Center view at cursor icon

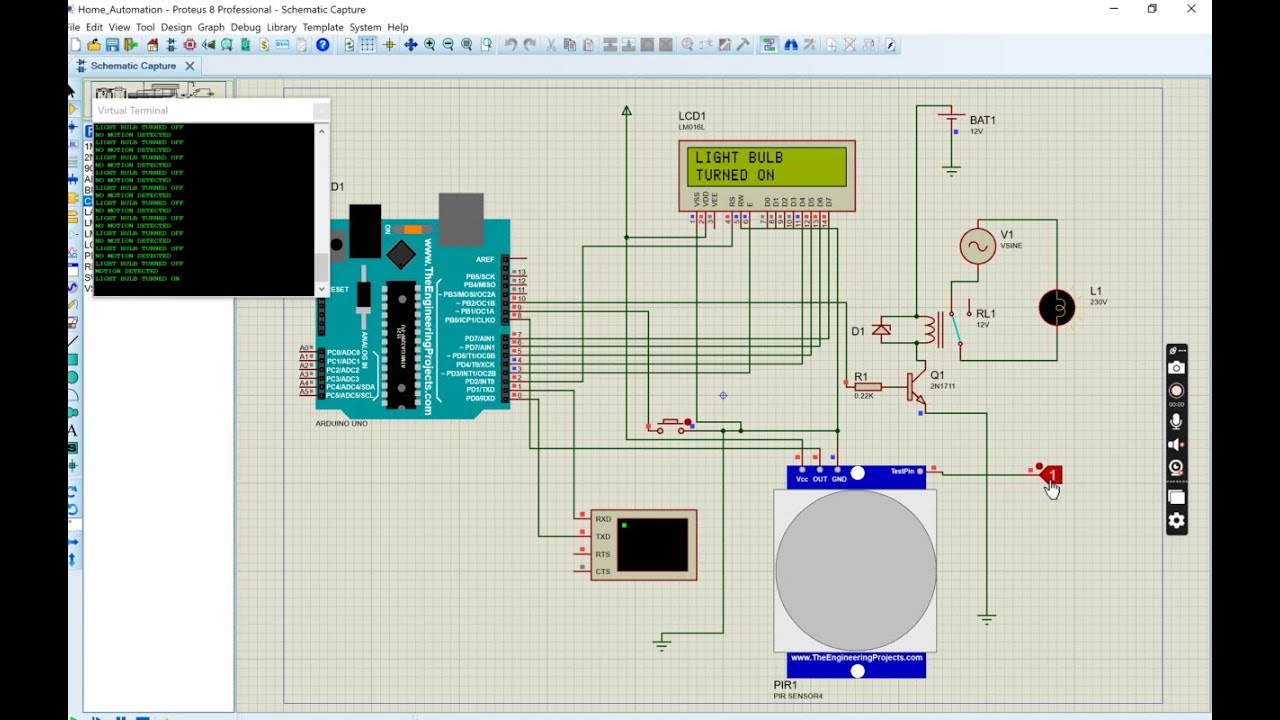coord(411,45)
